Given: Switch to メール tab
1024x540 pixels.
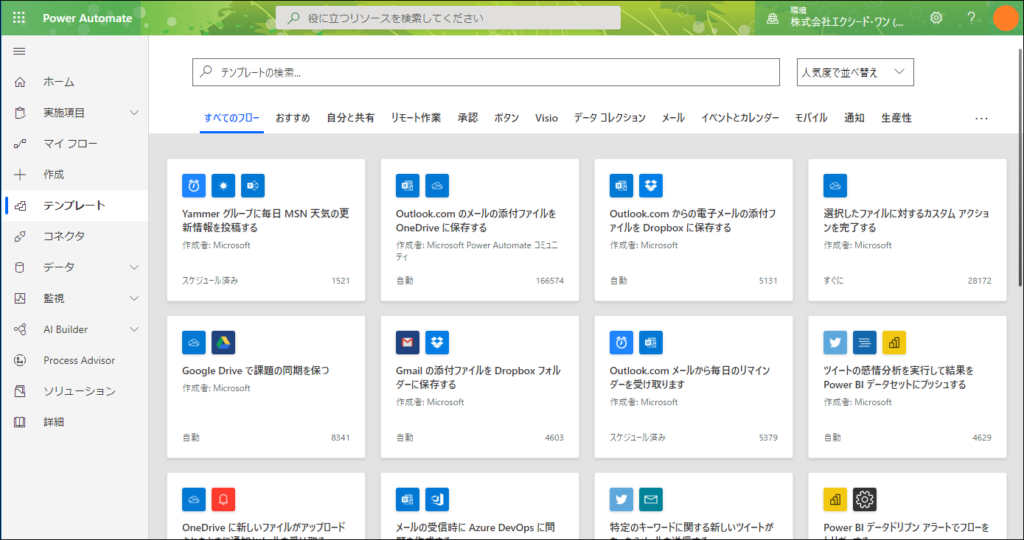Looking at the screenshot, I should pyautogui.click(x=673, y=118).
